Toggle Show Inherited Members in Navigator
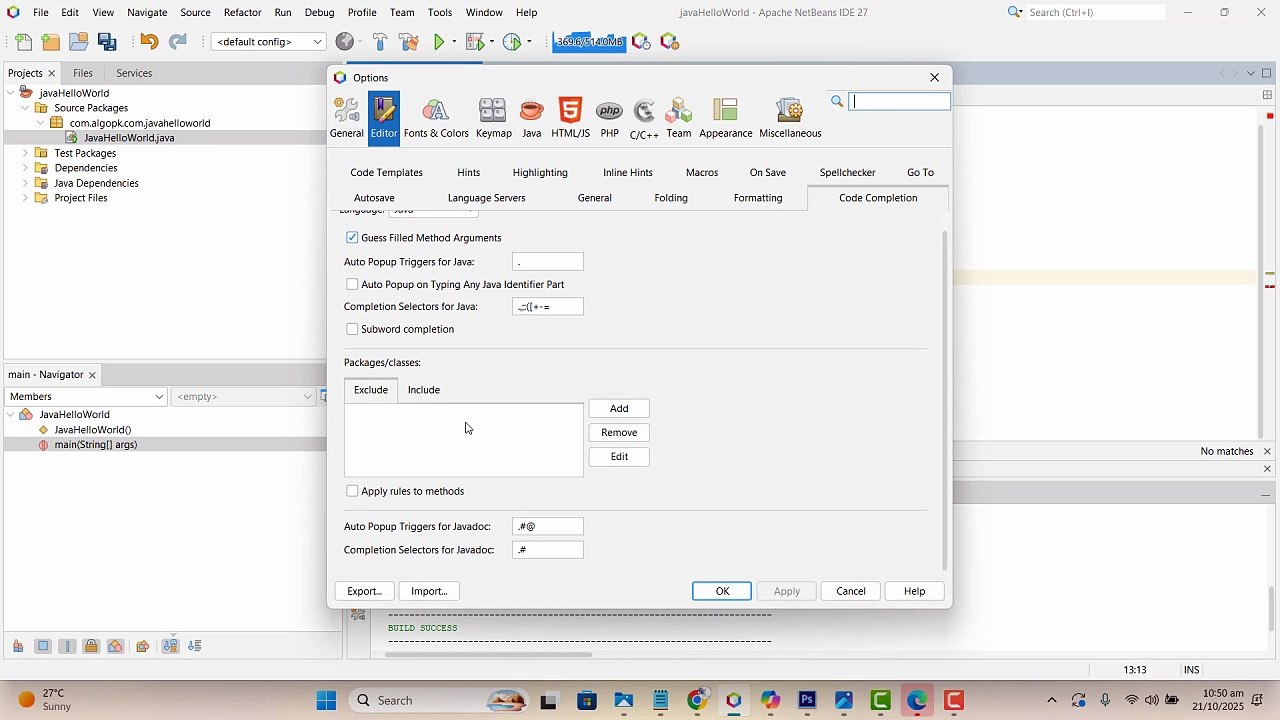 pyautogui.click(x=18, y=646)
